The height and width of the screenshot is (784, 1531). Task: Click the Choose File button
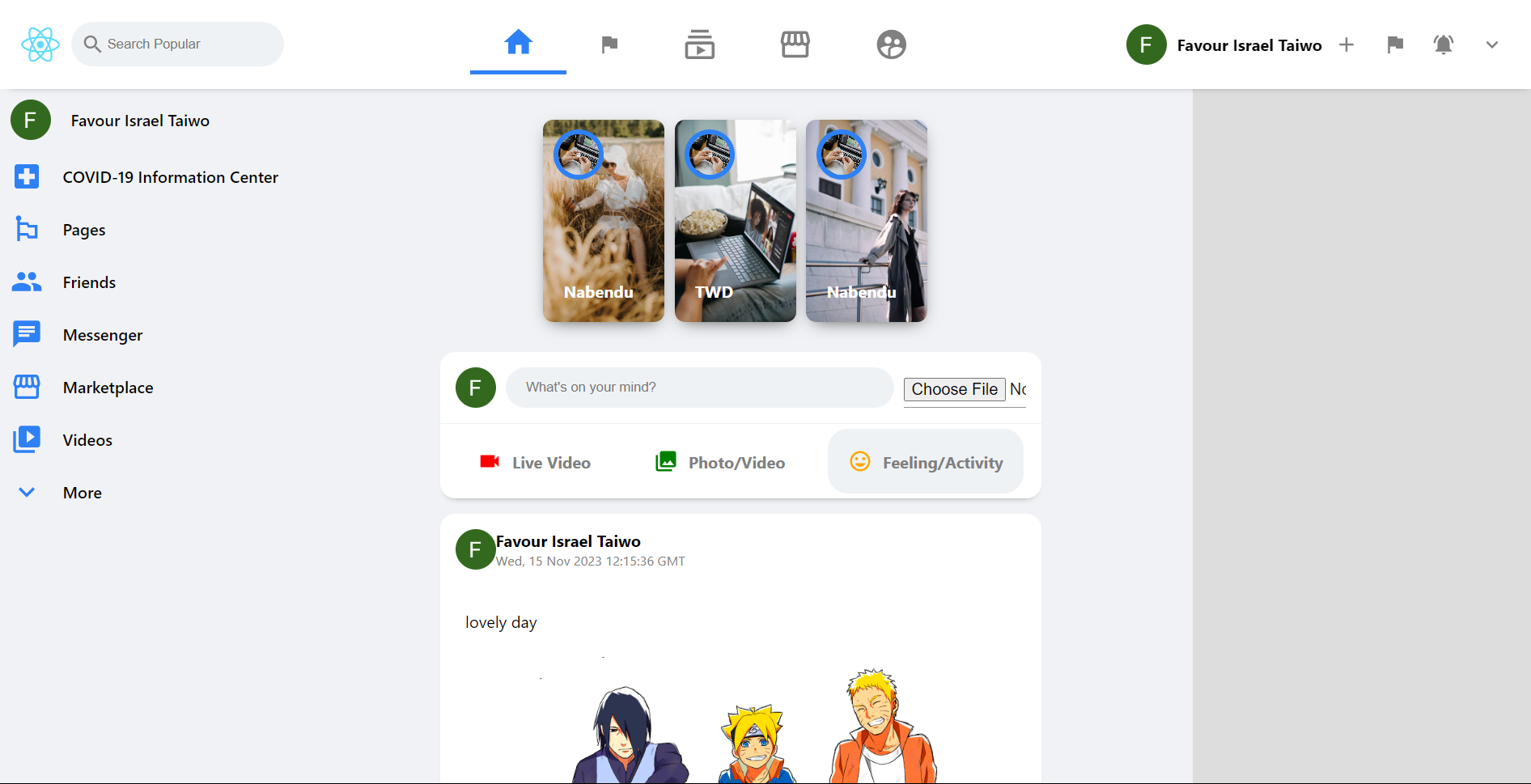click(954, 389)
